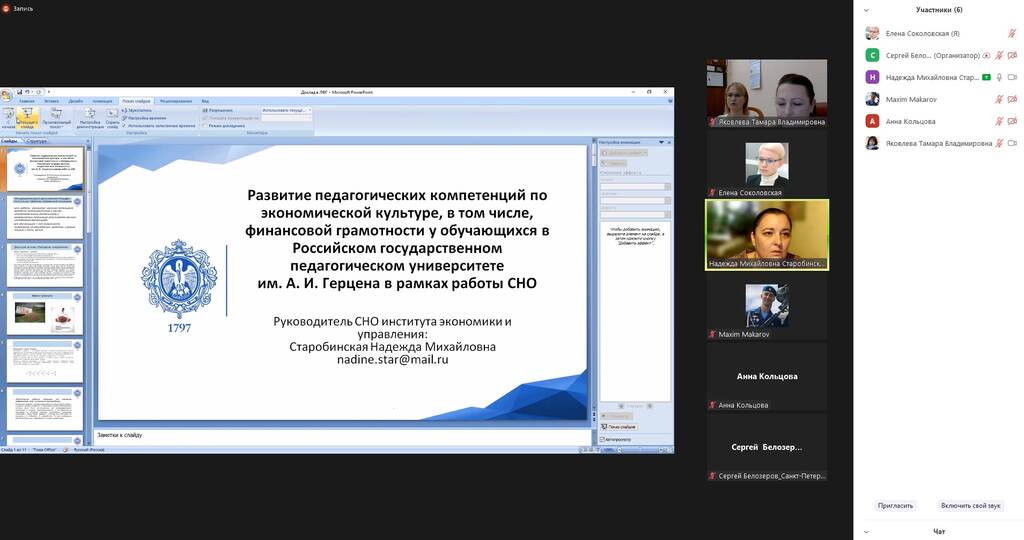
Task: Start slideshow from the beginning
Action: pyautogui.click(x=8, y=118)
